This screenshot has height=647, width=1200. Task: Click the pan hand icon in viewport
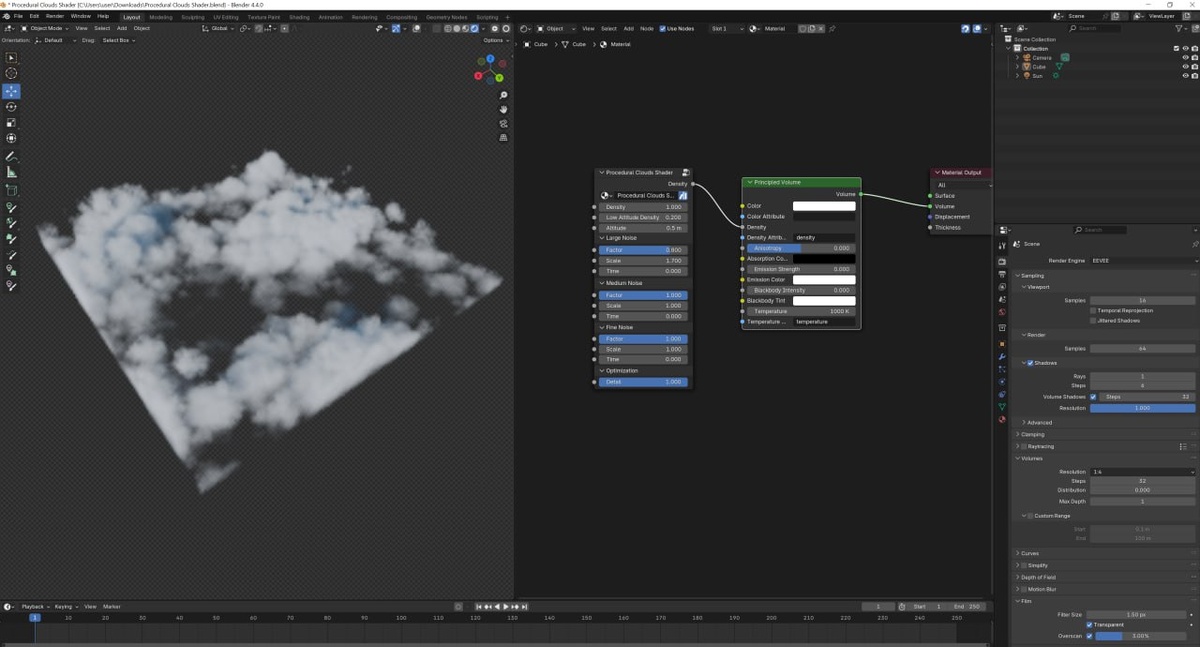(x=503, y=109)
